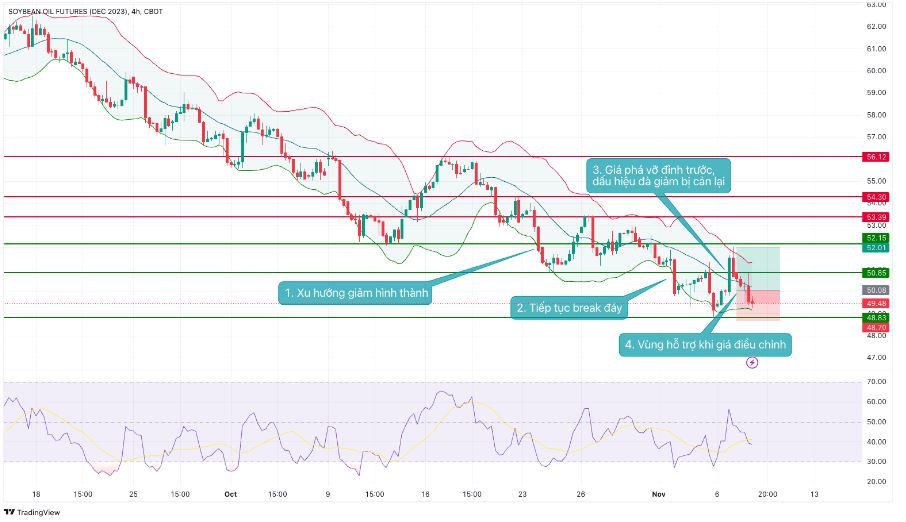This screenshot has width=906, height=522.
Task: Click the red 49.48 current price label
Action: (x=875, y=303)
